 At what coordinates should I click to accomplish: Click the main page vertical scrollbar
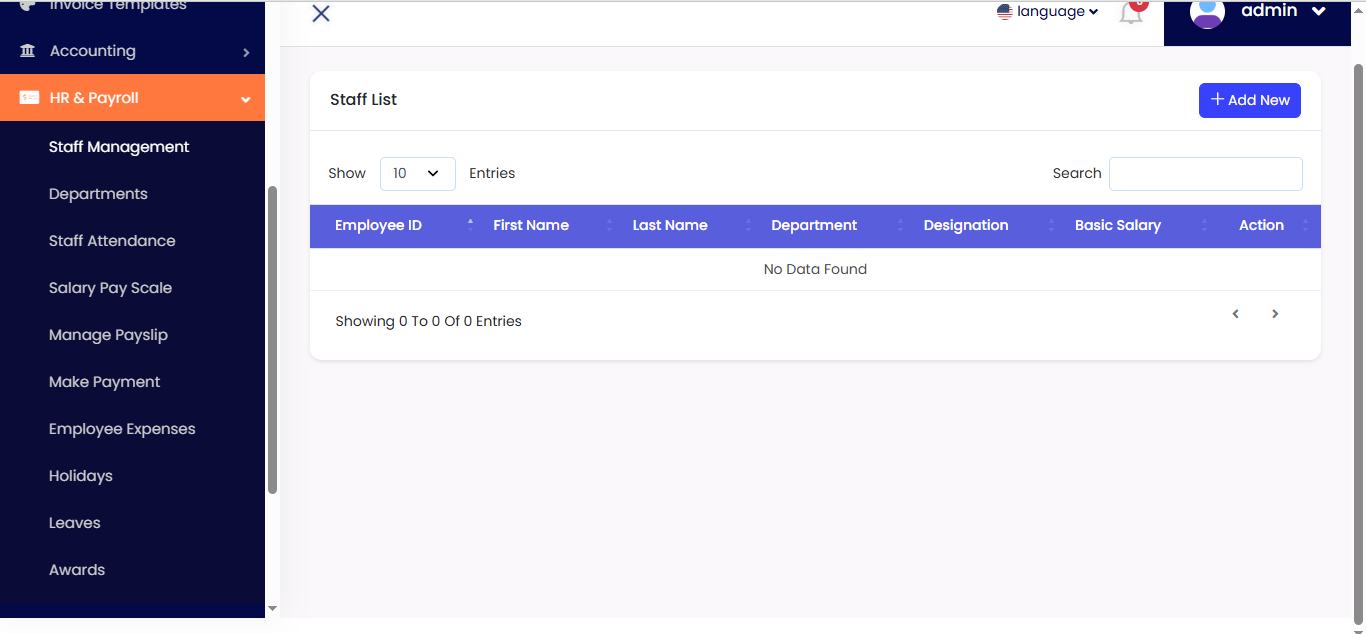1358,345
